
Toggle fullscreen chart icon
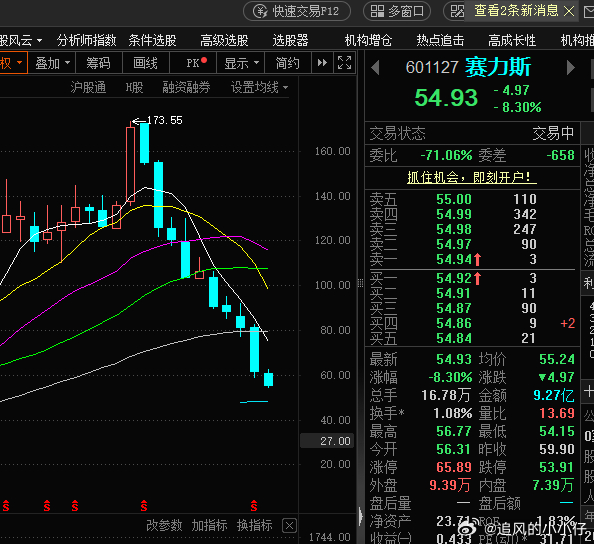pyautogui.click(x=344, y=63)
